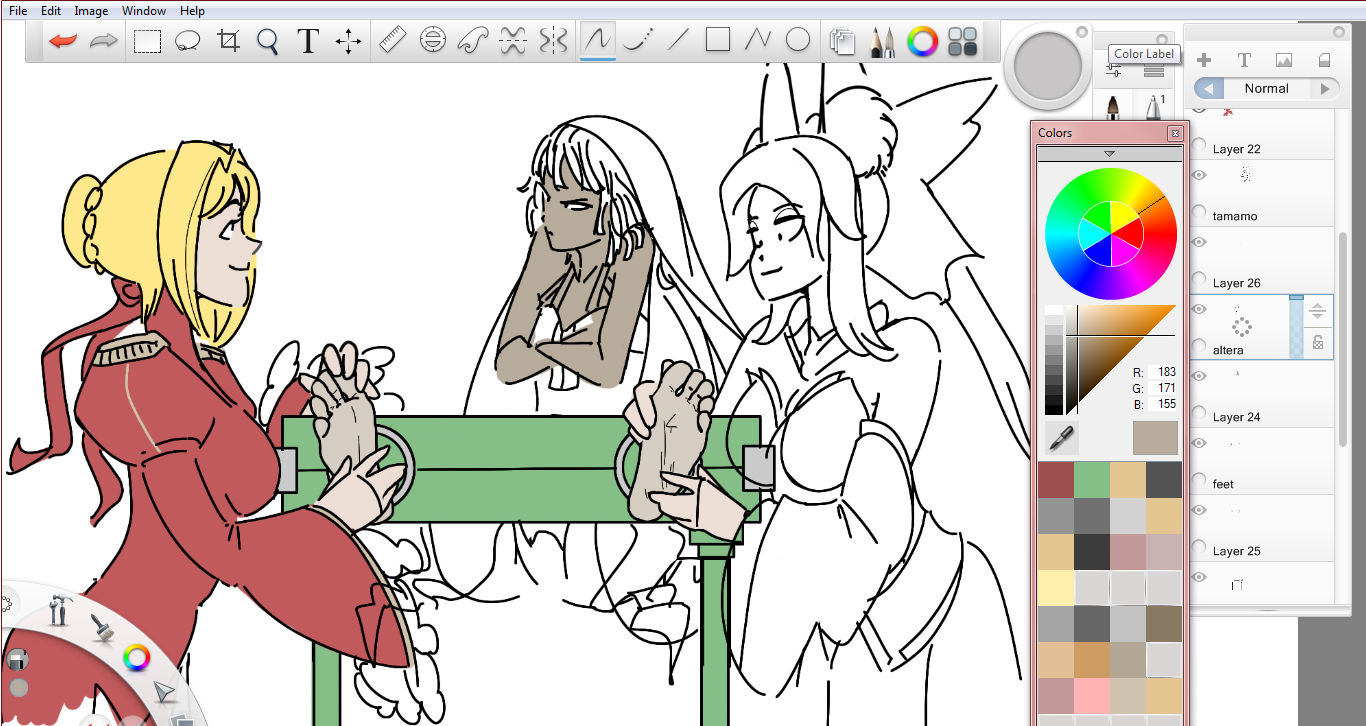1366x726 pixels.
Task: Select the Text tool in the toolbar
Action: (308, 41)
